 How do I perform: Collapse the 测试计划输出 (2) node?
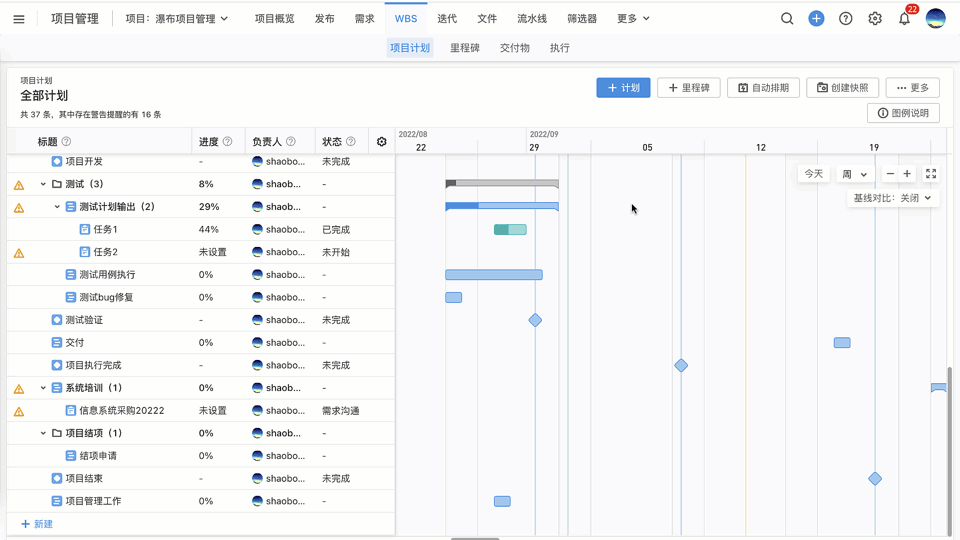click(57, 206)
